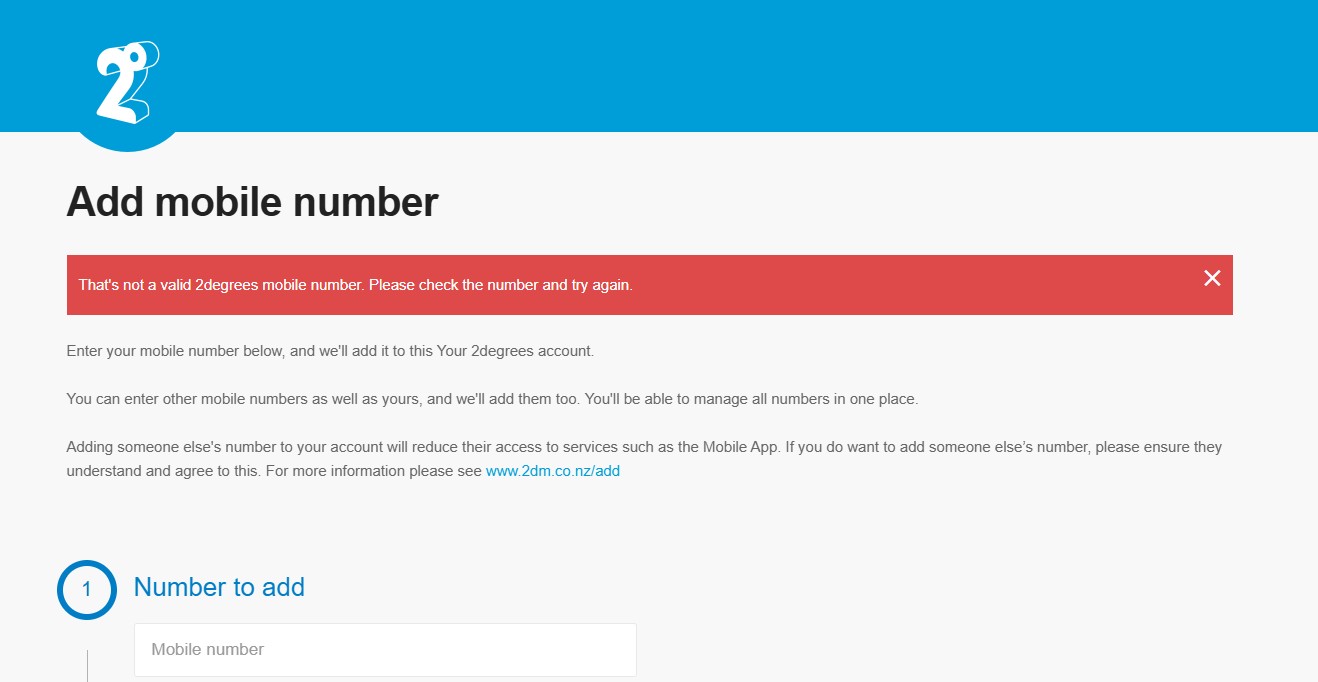Click the 'Adding someone else's number' warning paragraph
The height and width of the screenshot is (682, 1318).
pos(644,459)
